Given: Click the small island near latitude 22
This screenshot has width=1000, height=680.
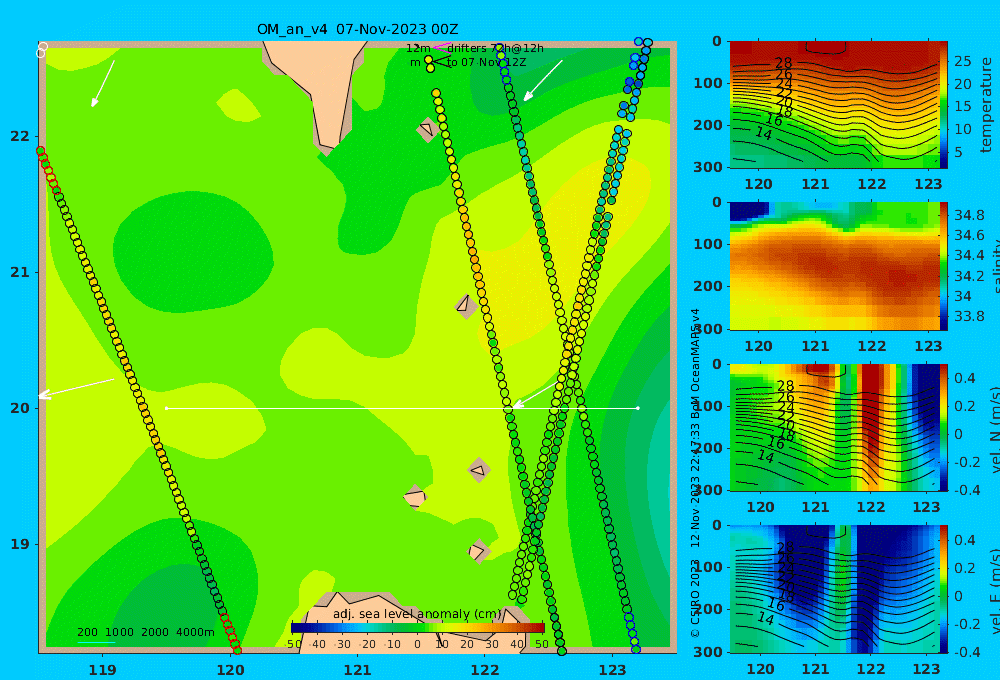Looking at the screenshot, I should [427, 129].
